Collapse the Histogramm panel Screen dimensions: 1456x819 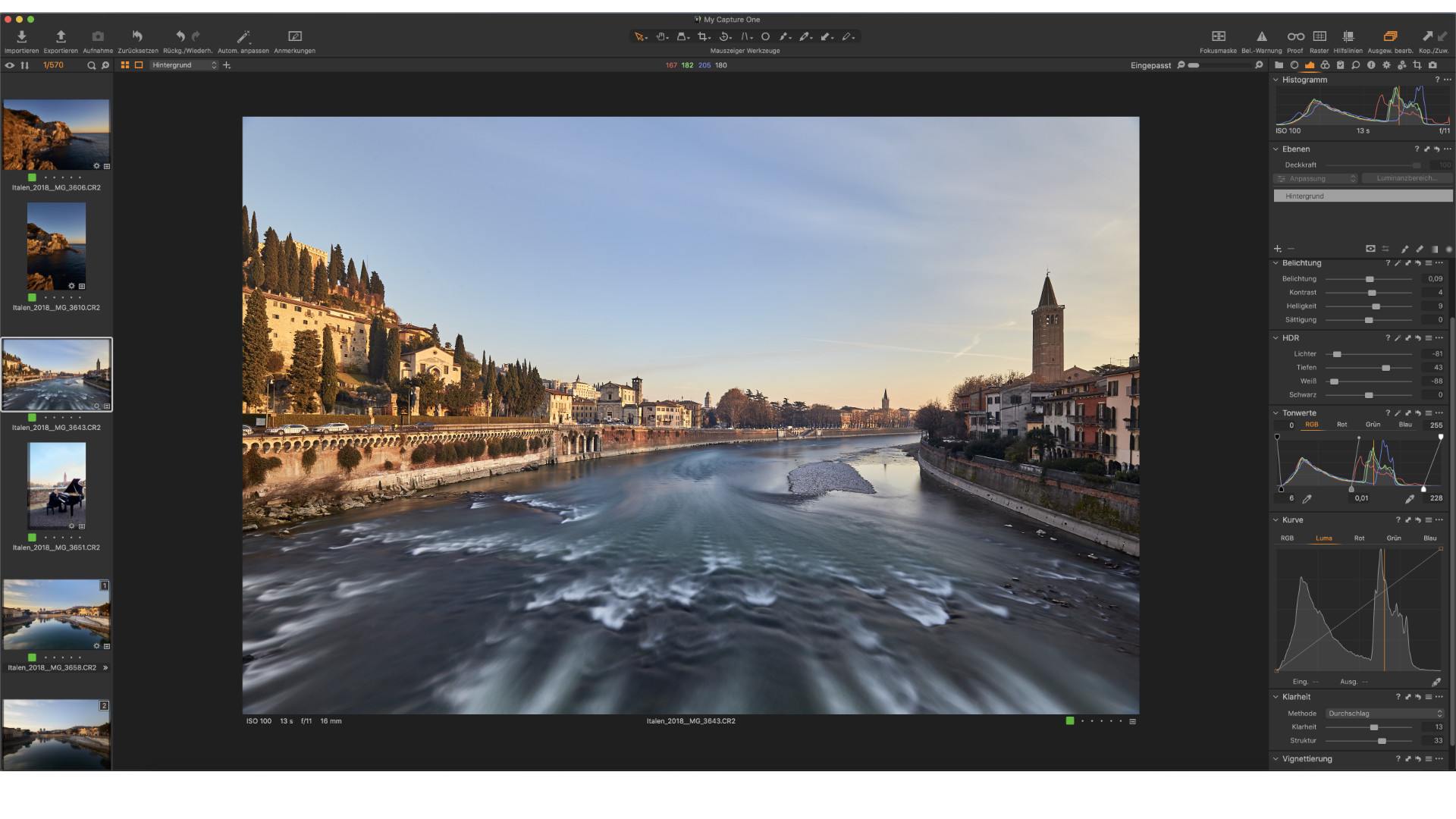pos(1276,80)
